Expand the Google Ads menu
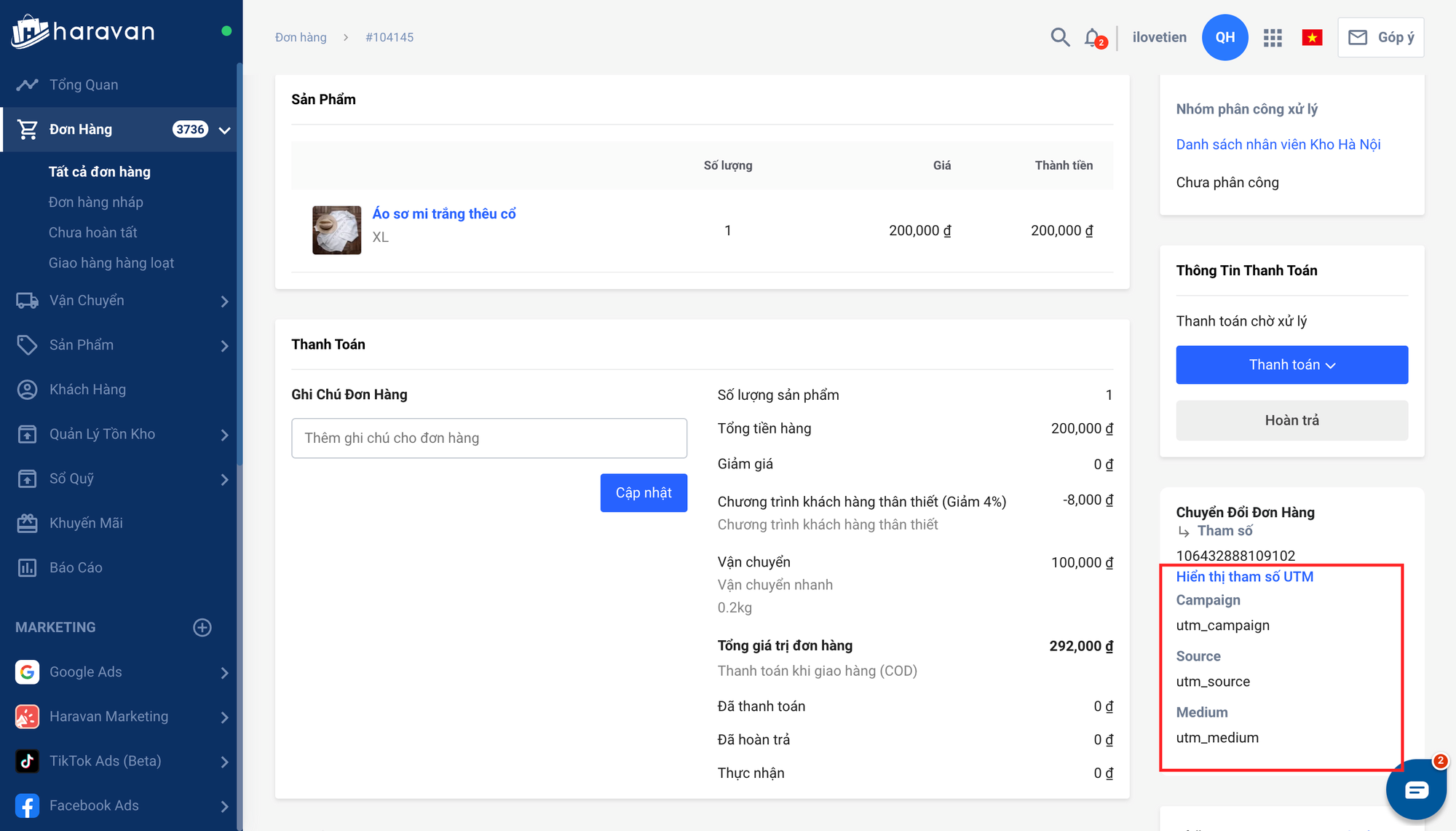The width and height of the screenshot is (1456, 831). coord(224,672)
